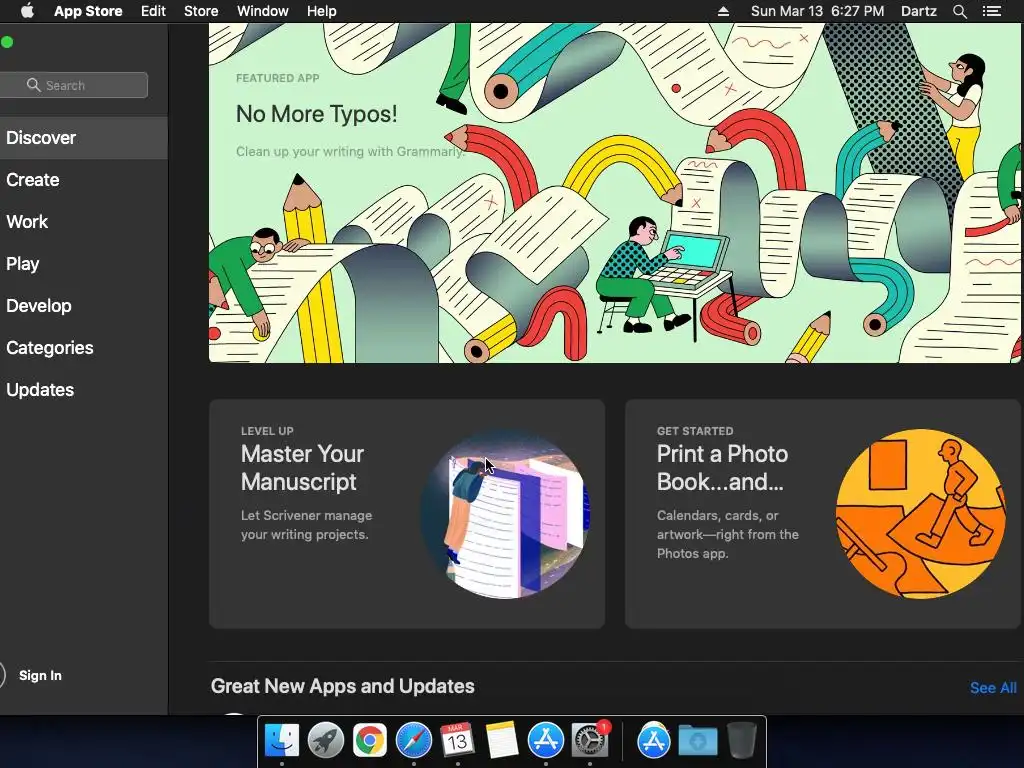Open the Store menu
1024x768 pixels.
coord(201,11)
